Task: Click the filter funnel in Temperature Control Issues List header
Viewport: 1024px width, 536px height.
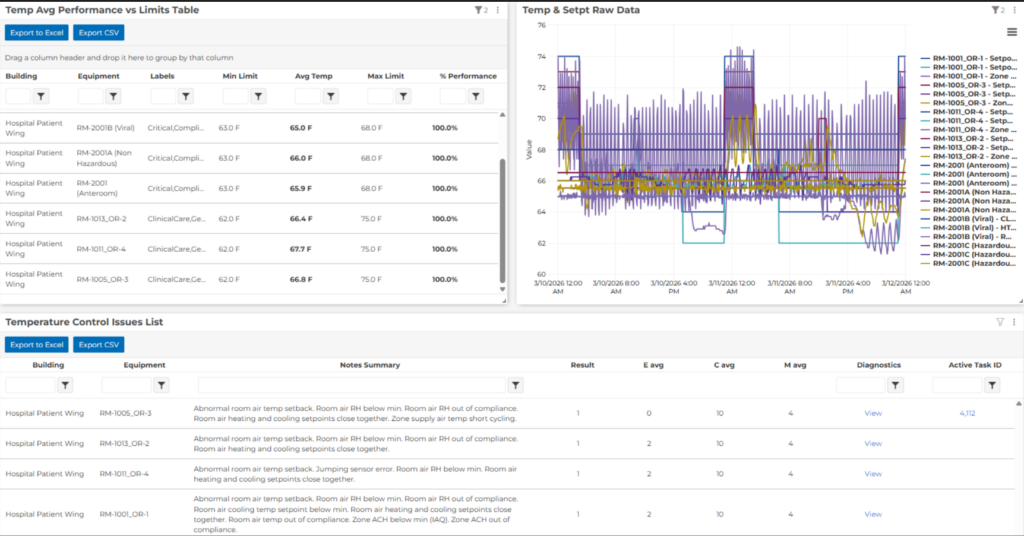Action: point(999,322)
